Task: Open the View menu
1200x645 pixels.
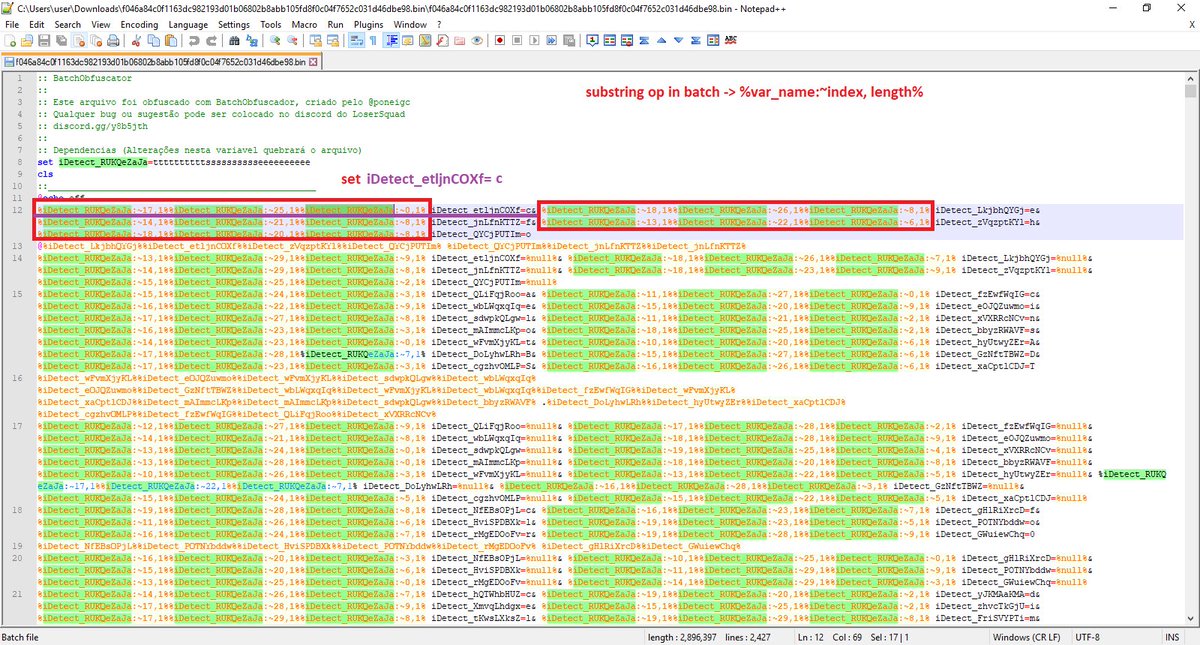Action: (x=101, y=23)
